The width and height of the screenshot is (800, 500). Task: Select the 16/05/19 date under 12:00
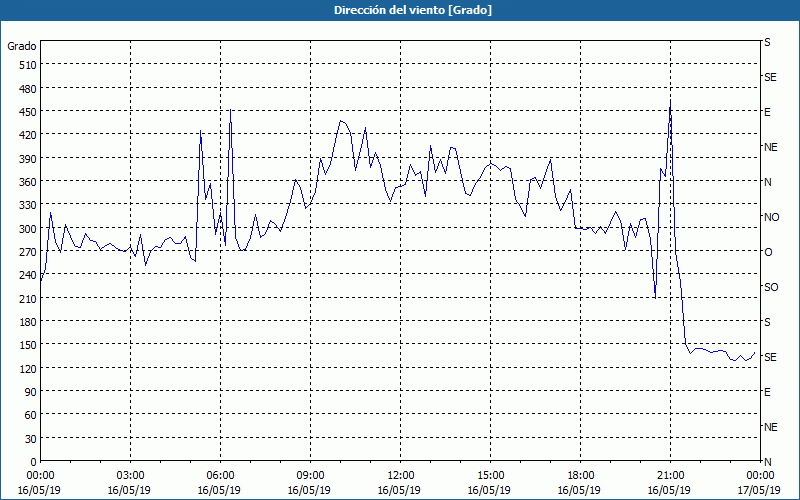(x=399, y=490)
